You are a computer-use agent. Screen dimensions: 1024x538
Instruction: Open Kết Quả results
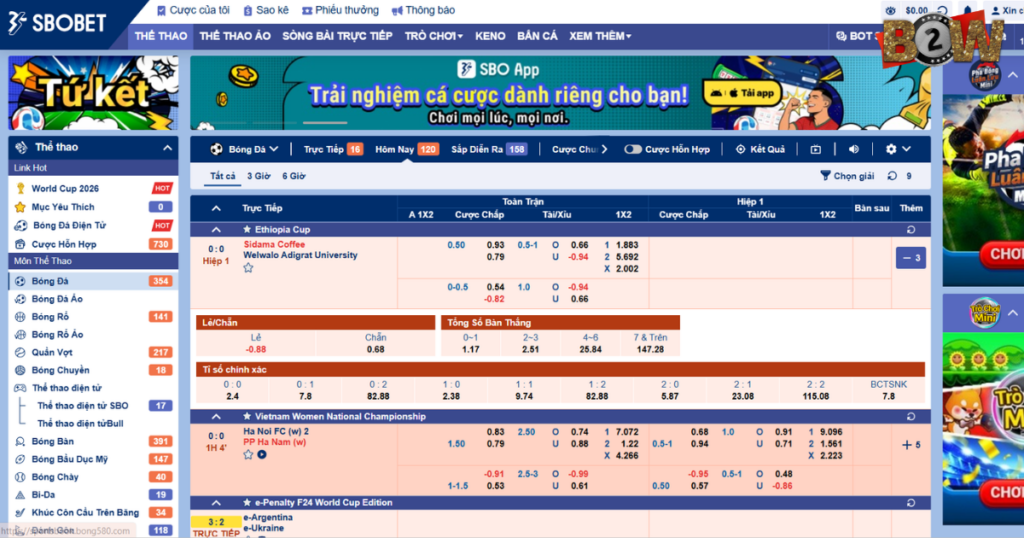click(760, 150)
